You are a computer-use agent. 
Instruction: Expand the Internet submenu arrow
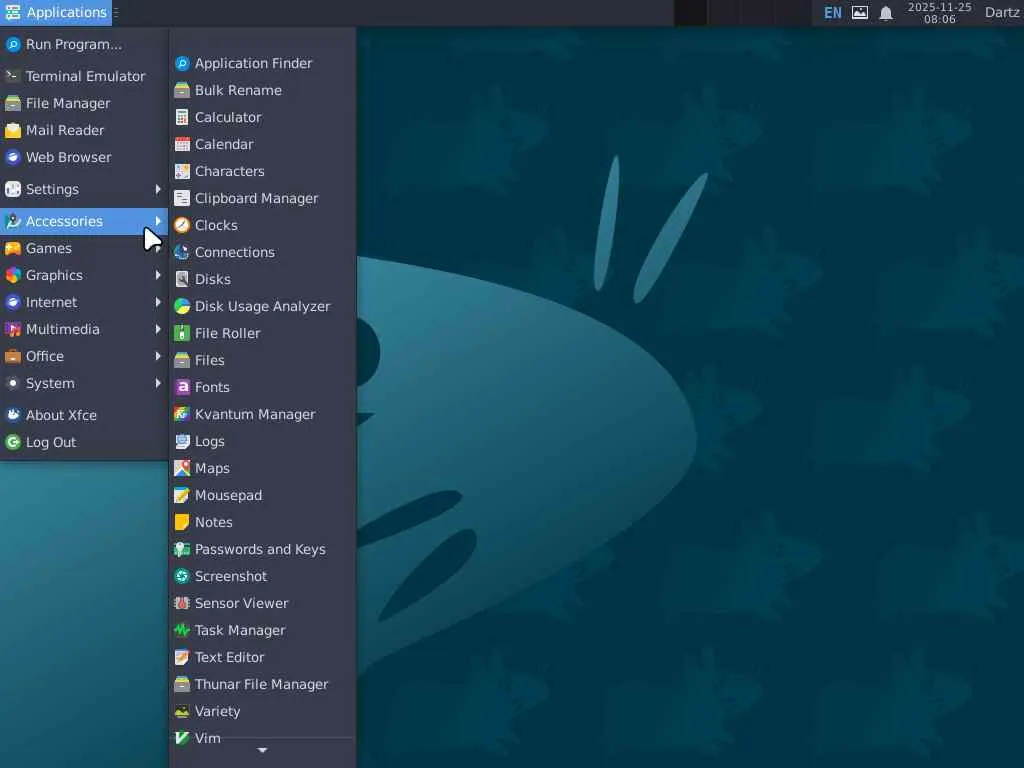click(158, 302)
